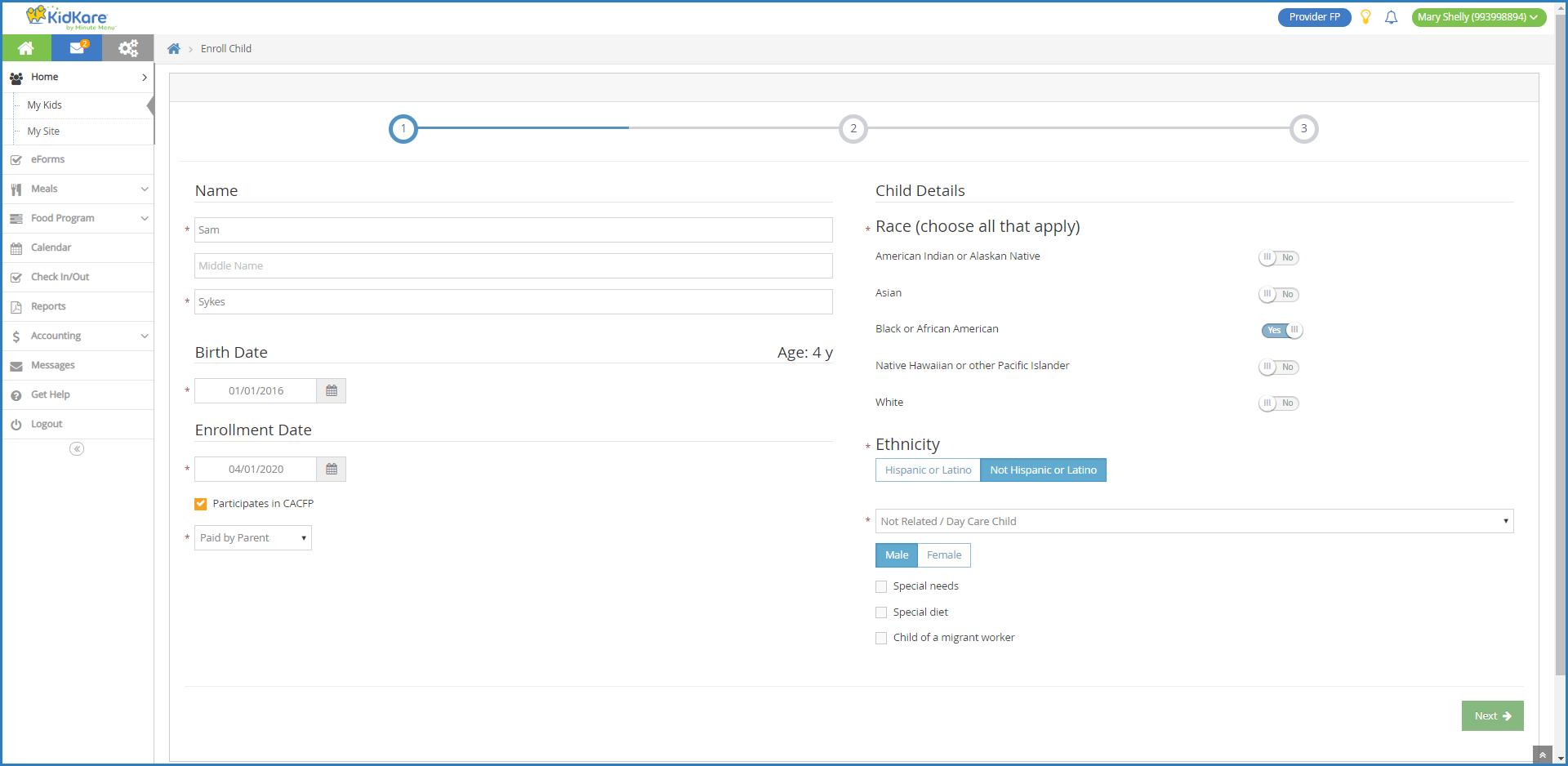This screenshot has width=1568, height=766.
Task: Select Male gender button
Action: tap(897, 555)
